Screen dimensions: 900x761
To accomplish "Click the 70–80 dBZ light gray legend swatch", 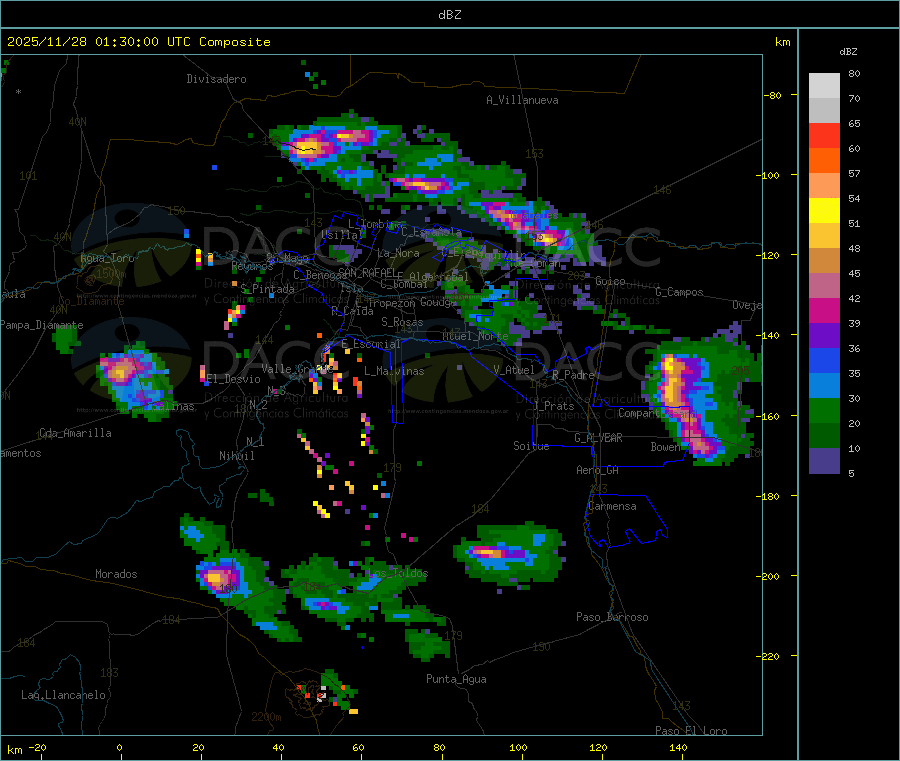I will coord(824,86).
